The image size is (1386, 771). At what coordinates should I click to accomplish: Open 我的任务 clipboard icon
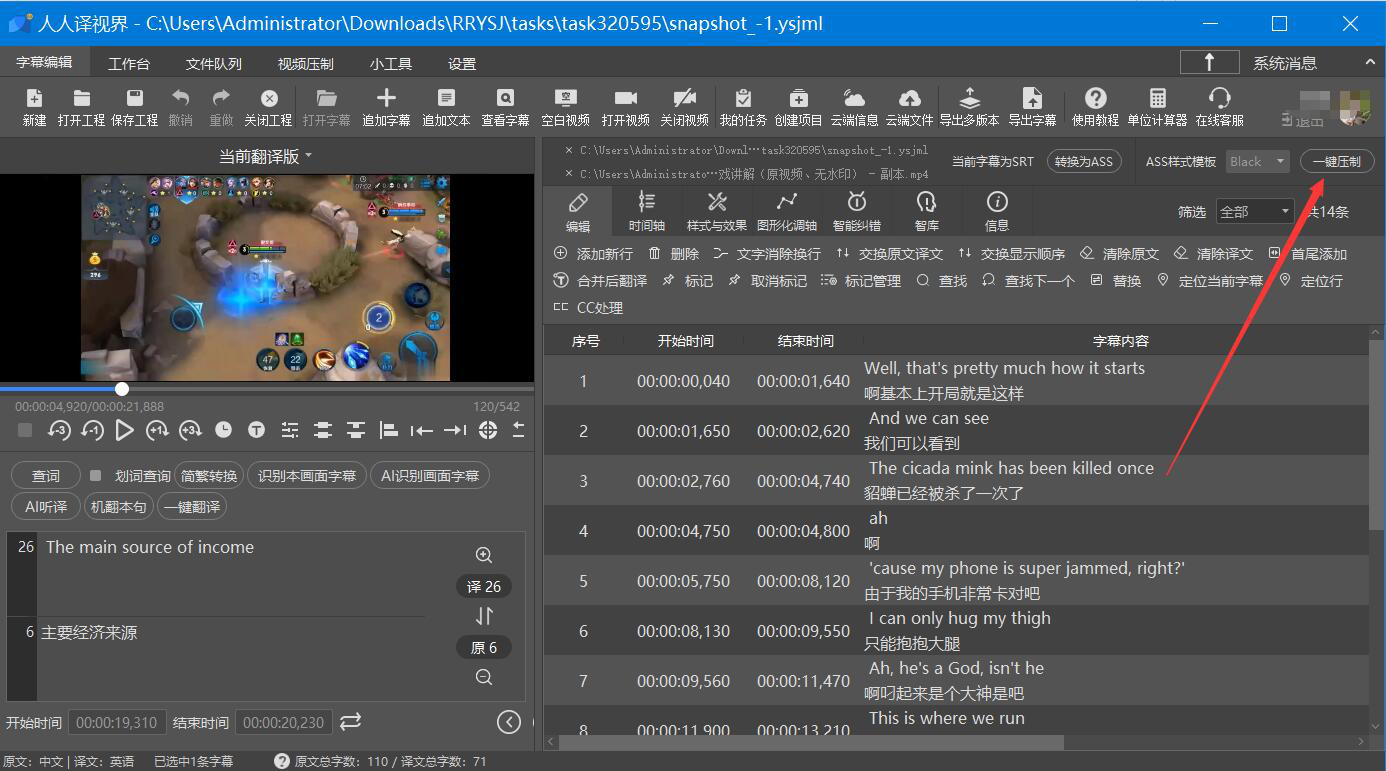742,99
